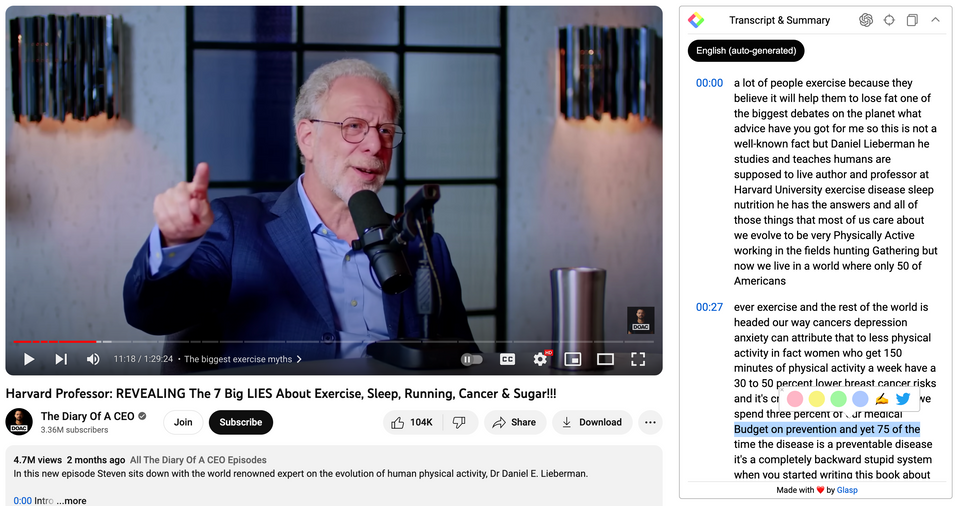Open 'The biggest exercise myths' chapter list
This screenshot has width=960, height=506.
[x=242, y=360]
